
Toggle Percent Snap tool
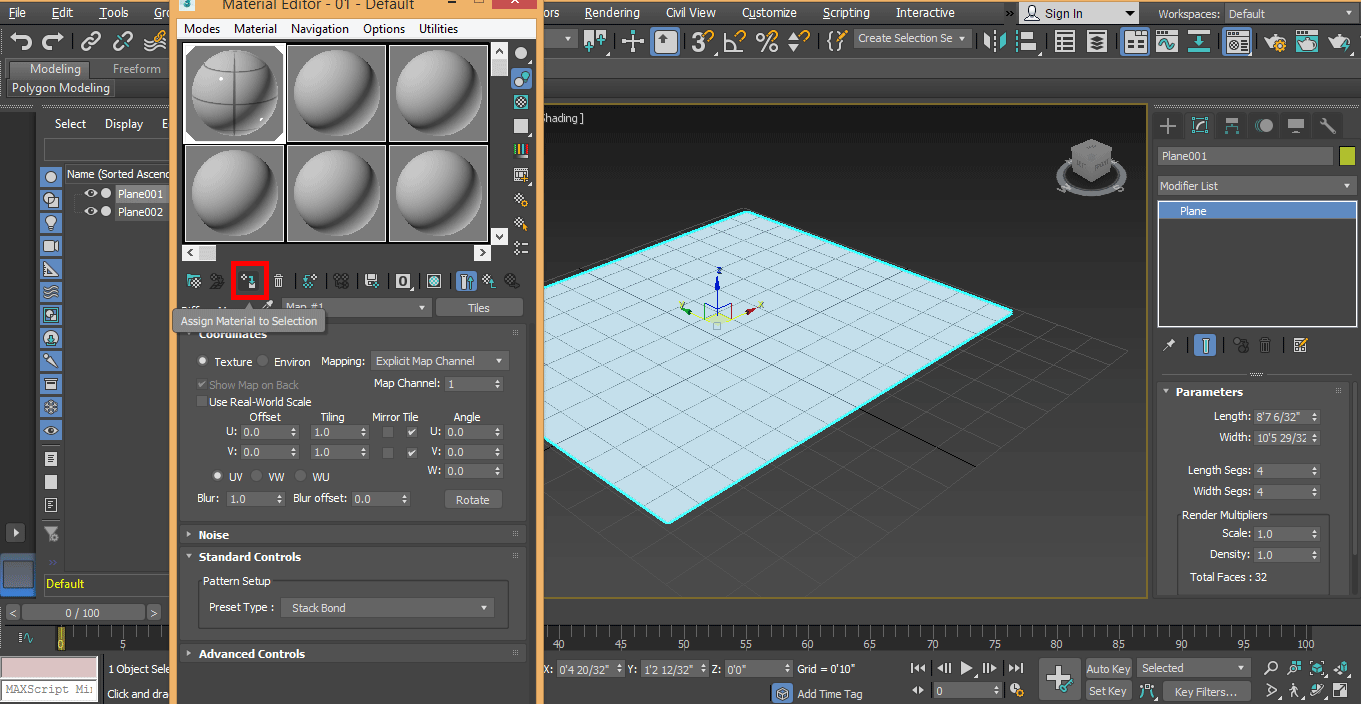click(x=767, y=41)
